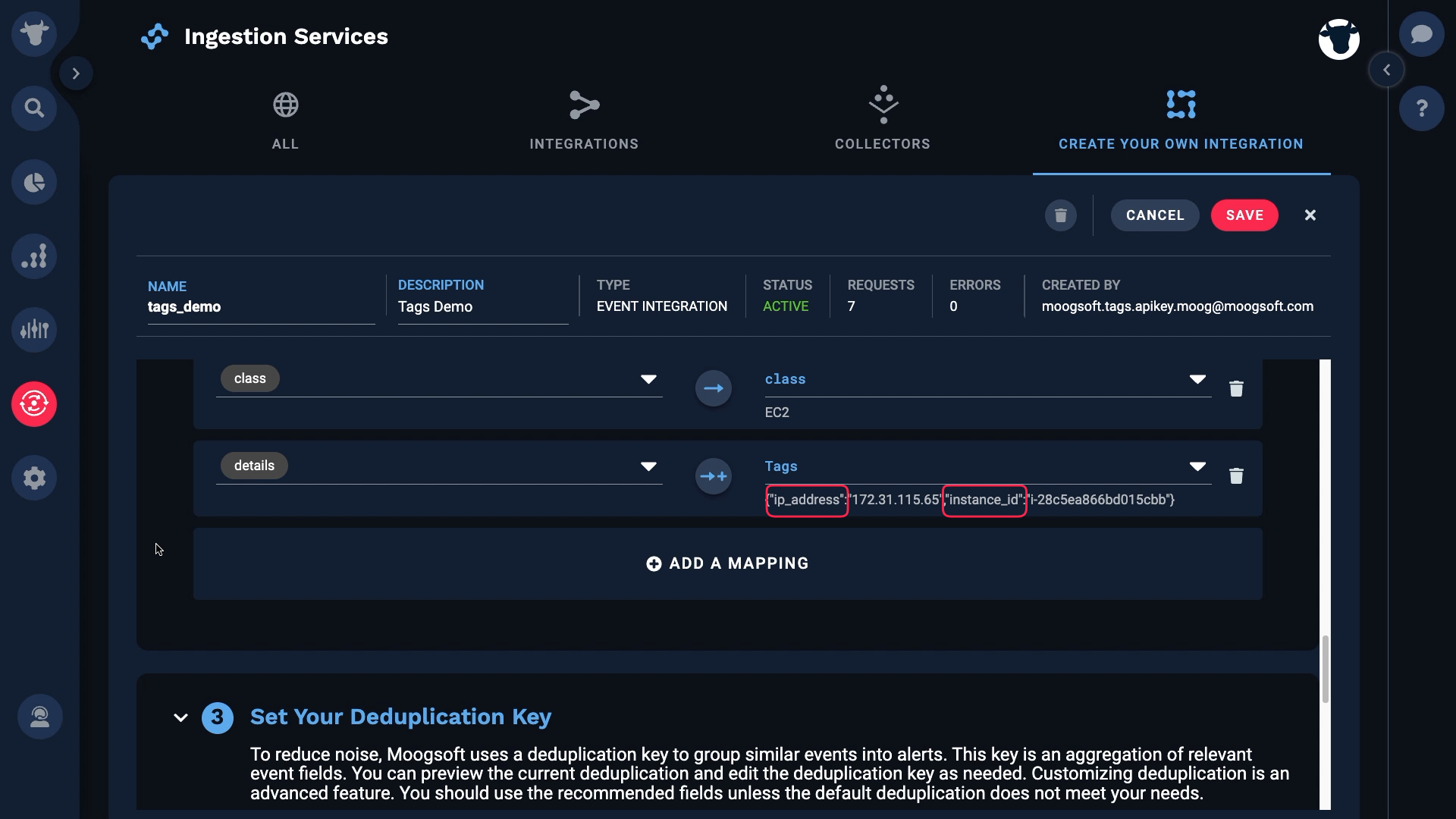Open the pie chart dashboard icon
The image size is (1456, 819).
click(34, 182)
